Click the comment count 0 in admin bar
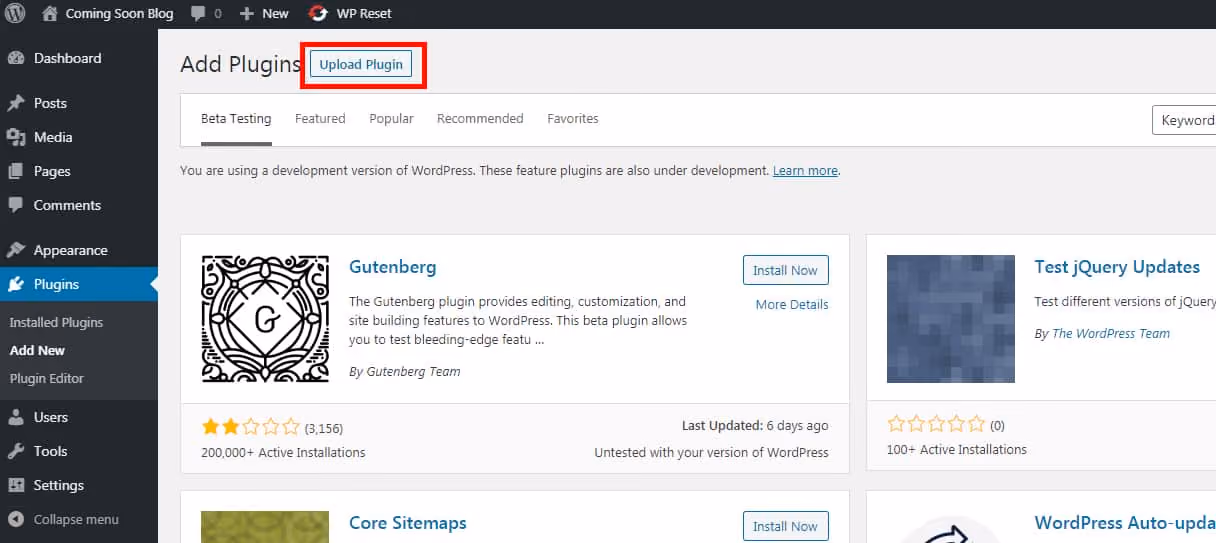This screenshot has height=543, width=1216. pos(218,14)
